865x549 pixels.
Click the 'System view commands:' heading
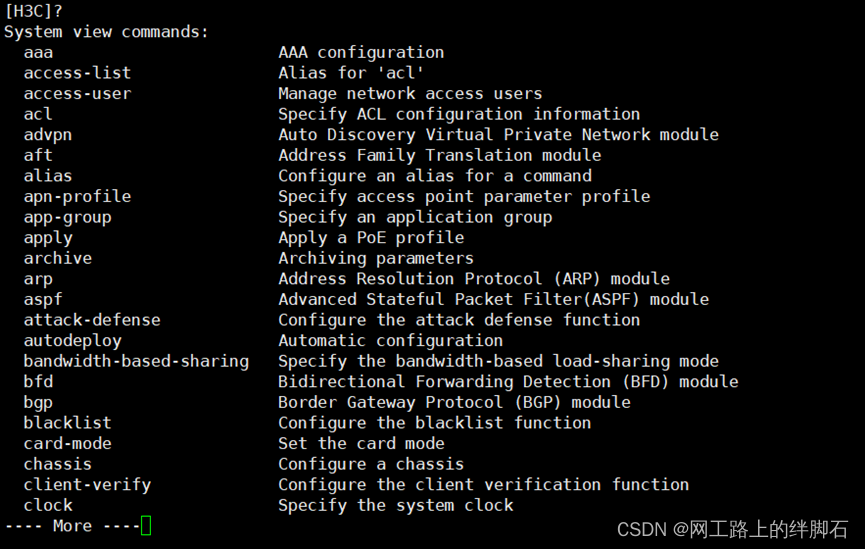106,31
